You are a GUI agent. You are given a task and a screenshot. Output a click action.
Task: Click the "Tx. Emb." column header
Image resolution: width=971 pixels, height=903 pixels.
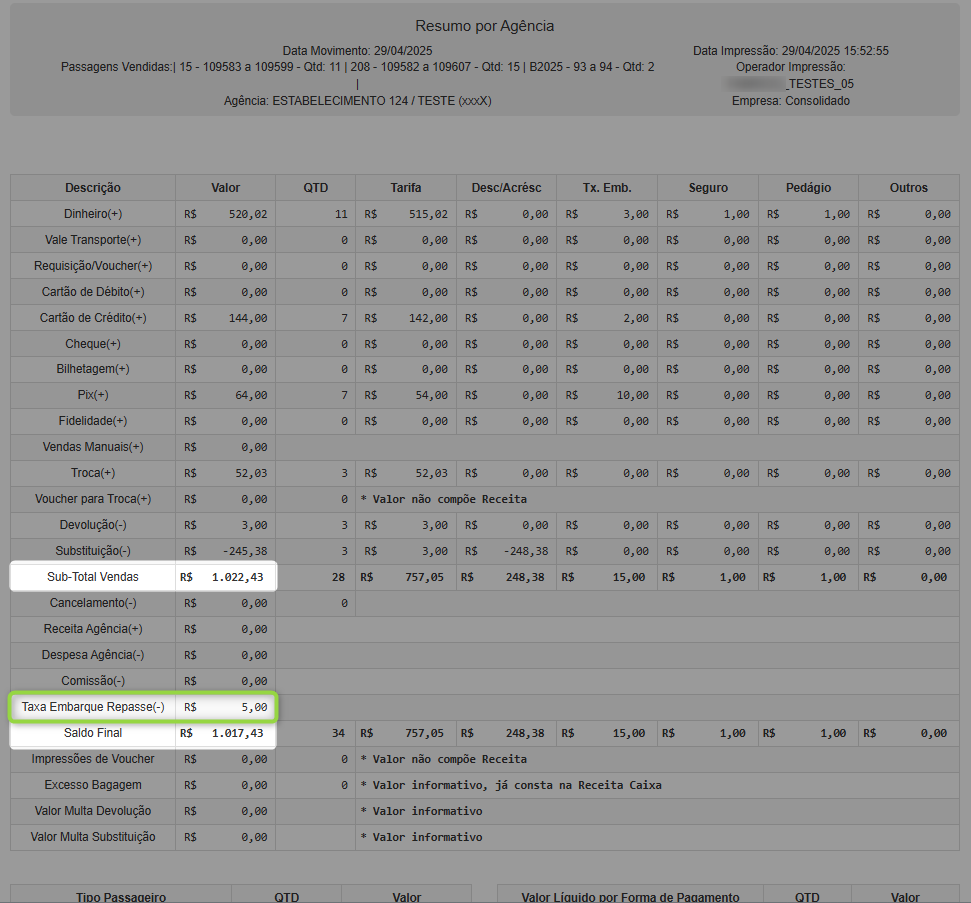tap(607, 188)
